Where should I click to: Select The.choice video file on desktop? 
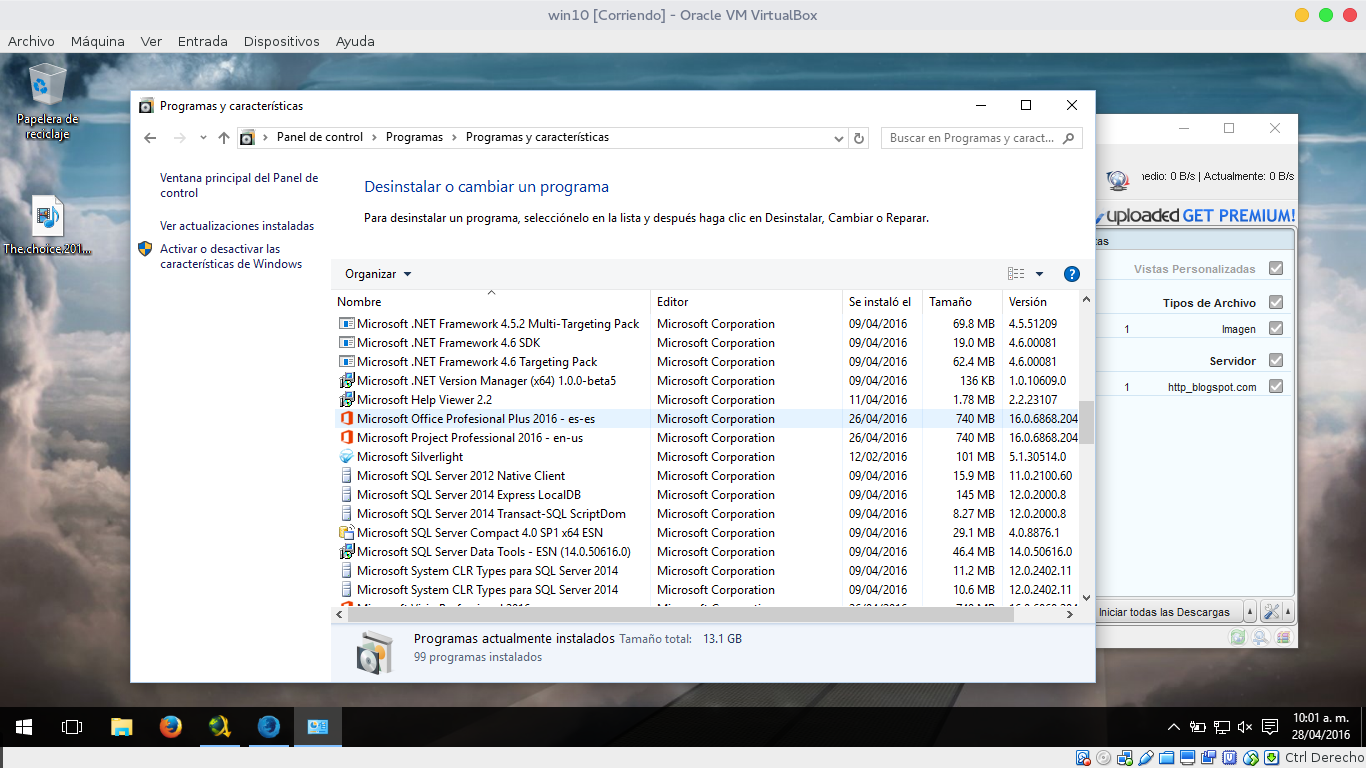(x=47, y=226)
